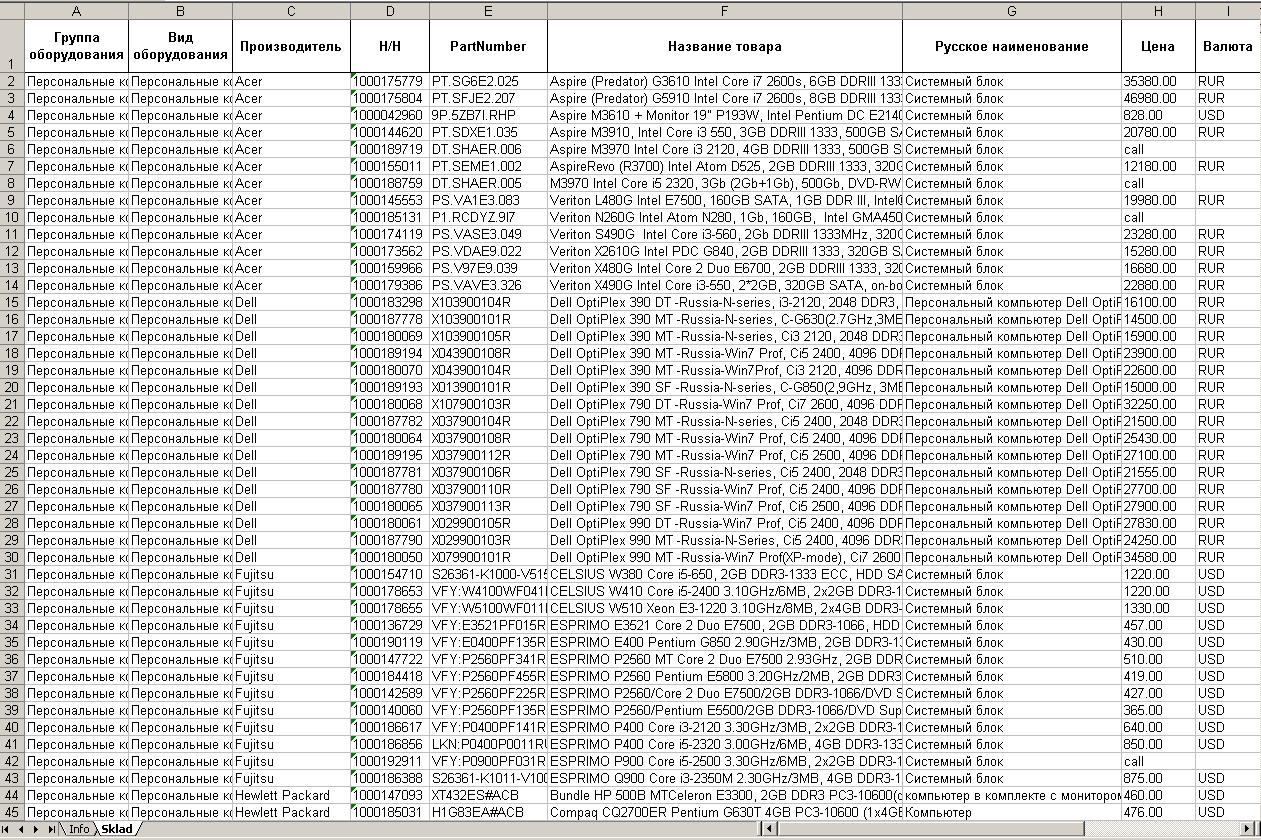Click the 'H/H' header cell
The width and height of the screenshot is (1261, 840).
[x=390, y=46]
